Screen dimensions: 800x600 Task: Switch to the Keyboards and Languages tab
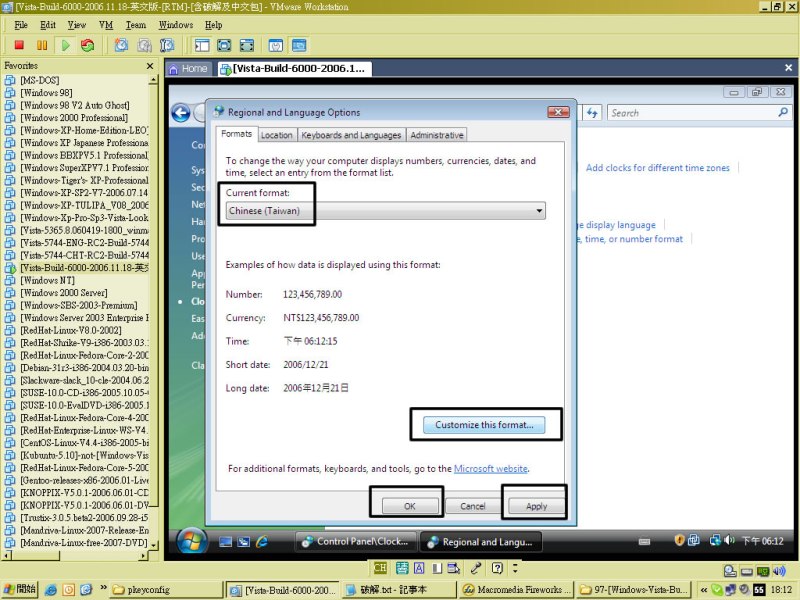351,135
